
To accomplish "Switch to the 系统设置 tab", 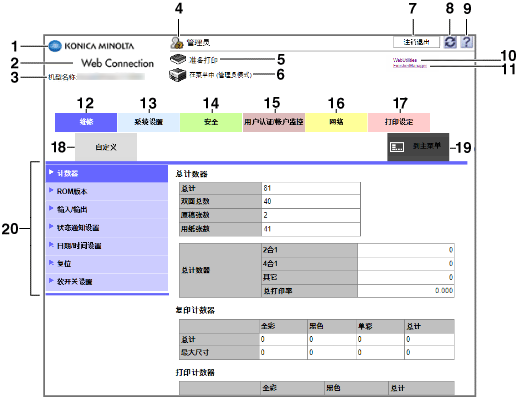I will [x=149, y=122].
